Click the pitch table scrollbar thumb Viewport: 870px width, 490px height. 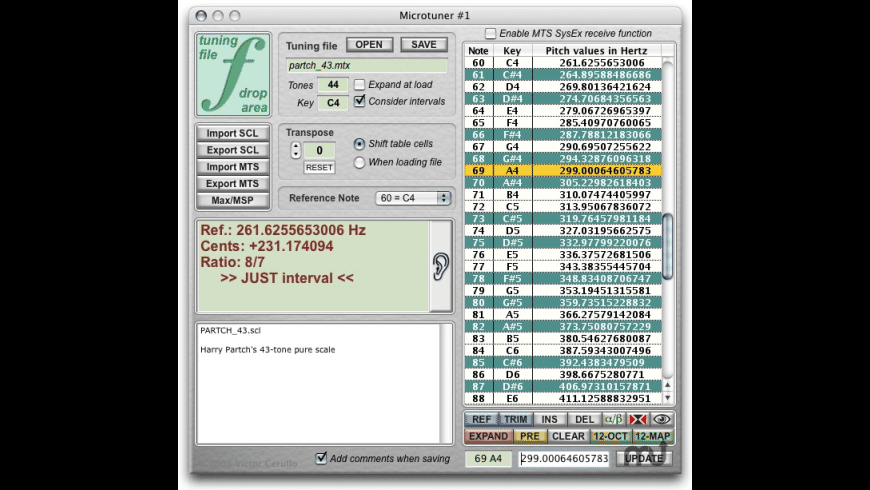[x=667, y=247]
